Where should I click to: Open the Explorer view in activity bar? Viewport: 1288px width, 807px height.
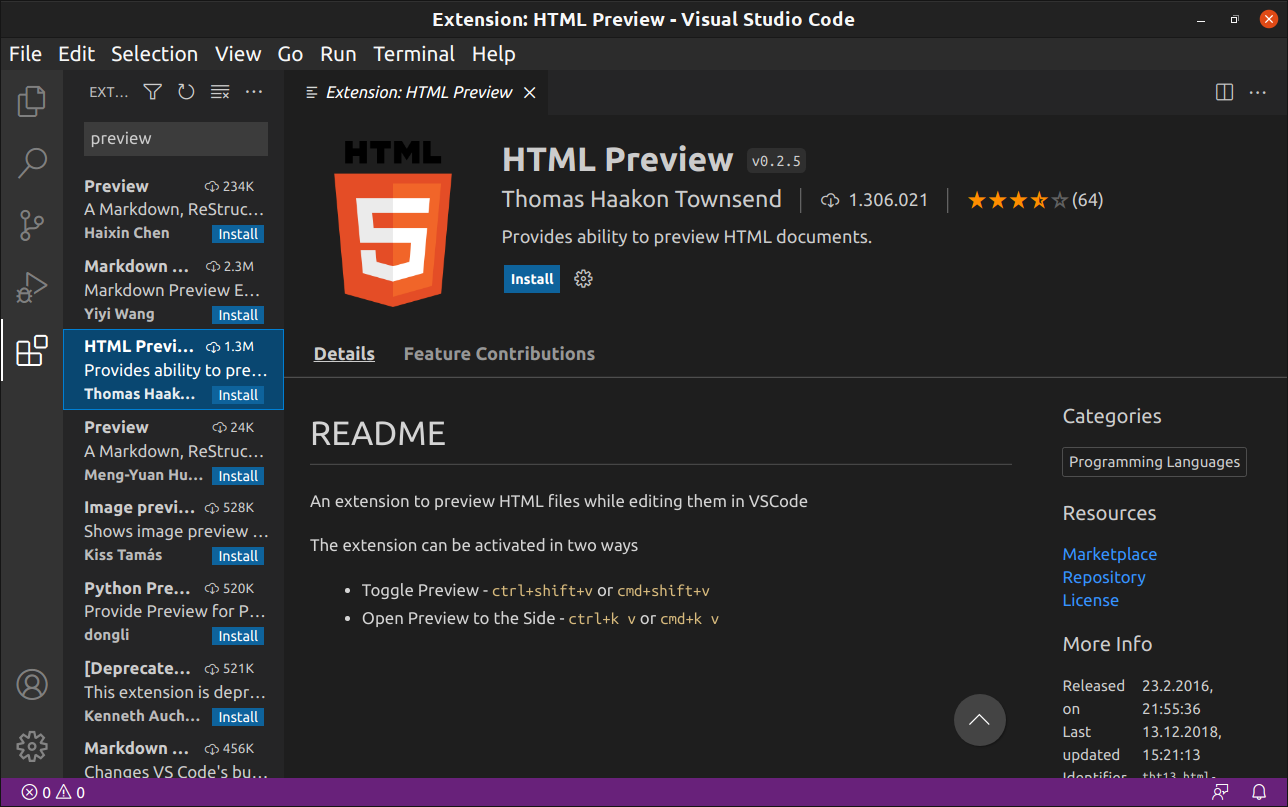point(32,100)
